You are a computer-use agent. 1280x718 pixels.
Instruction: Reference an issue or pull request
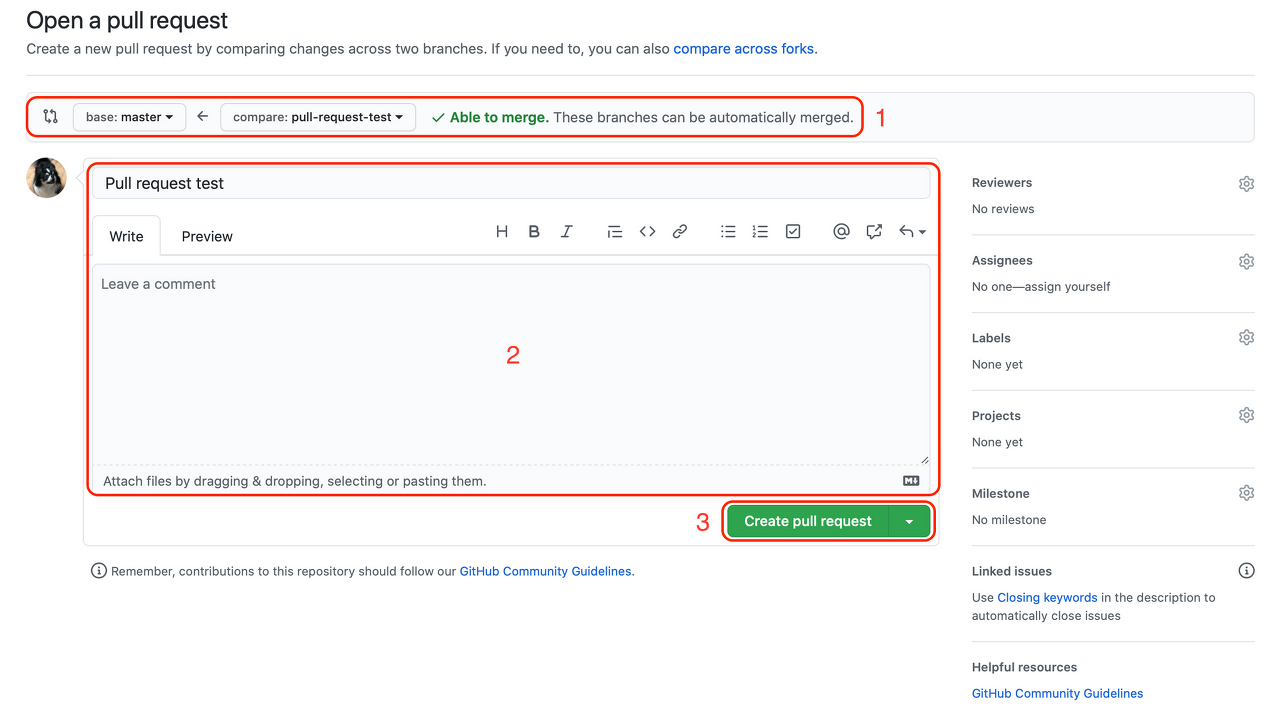874,231
